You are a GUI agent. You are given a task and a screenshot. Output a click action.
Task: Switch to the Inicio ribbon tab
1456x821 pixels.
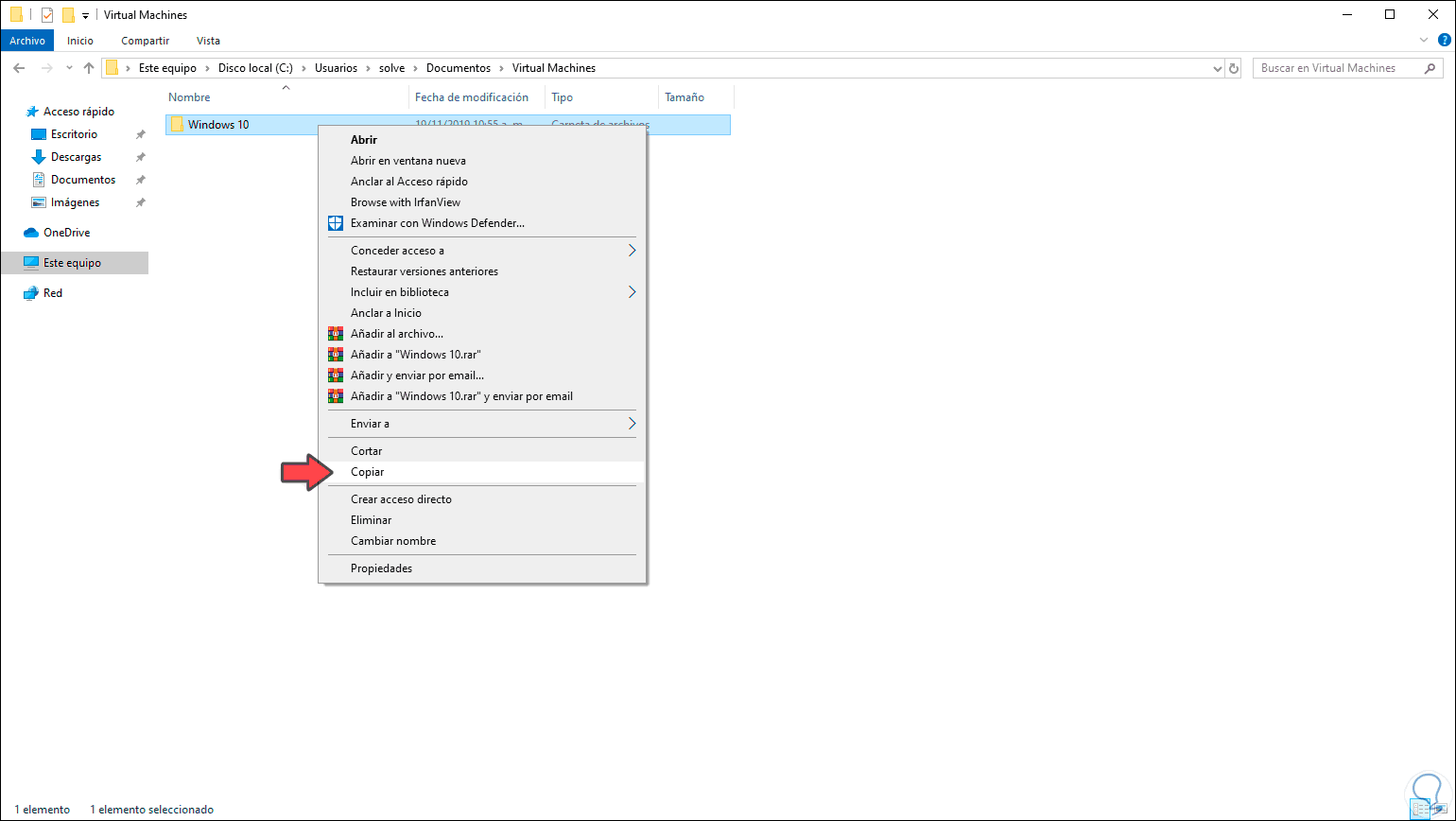click(80, 41)
